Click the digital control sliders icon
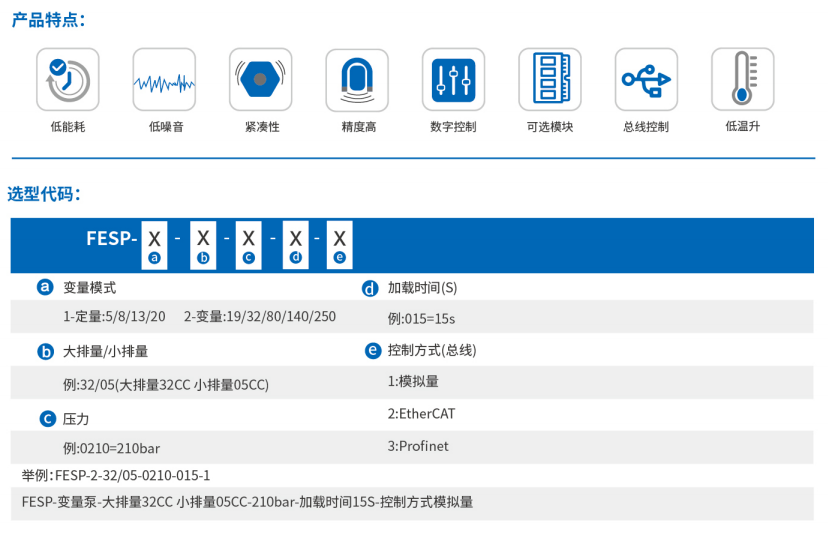 453,79
